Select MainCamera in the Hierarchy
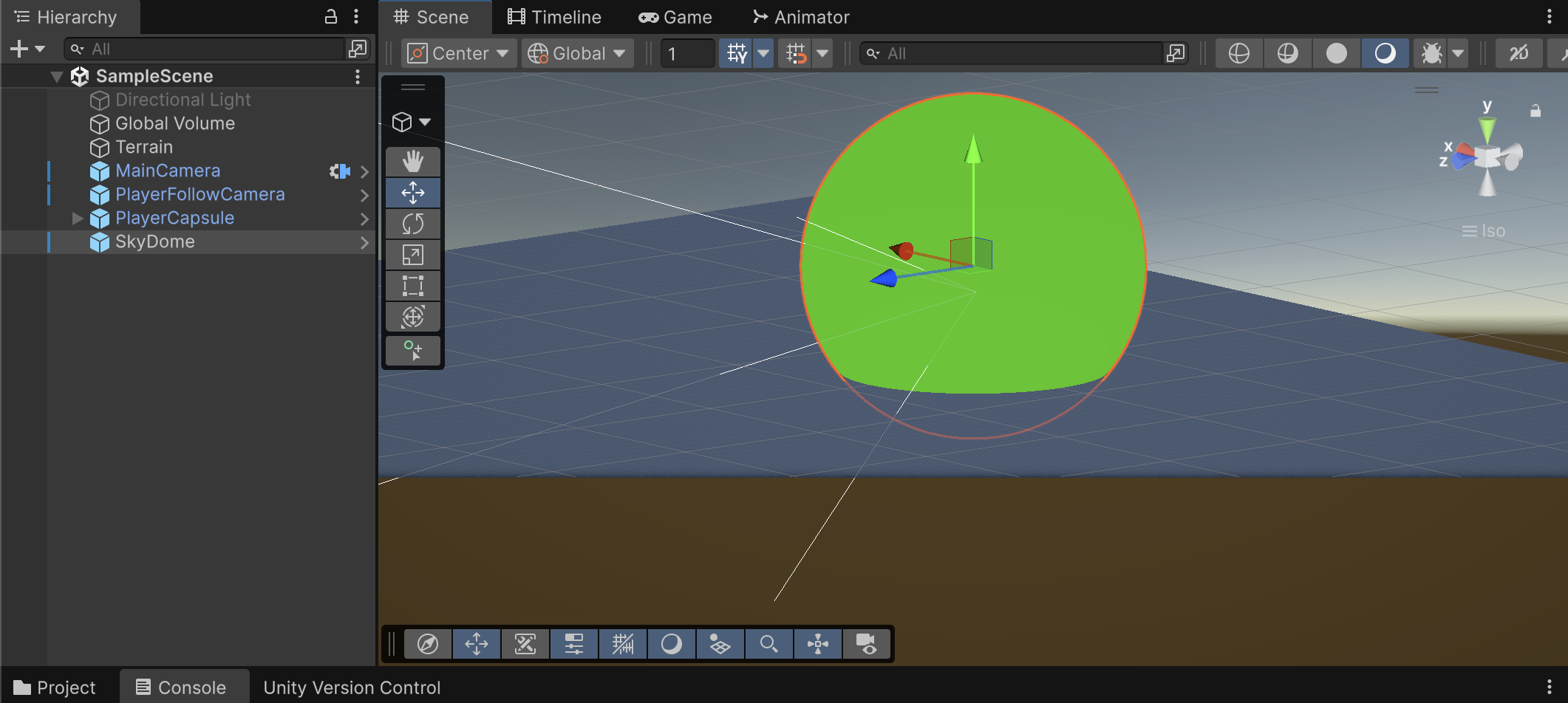 pyautogui.click(x=168, y=171)
